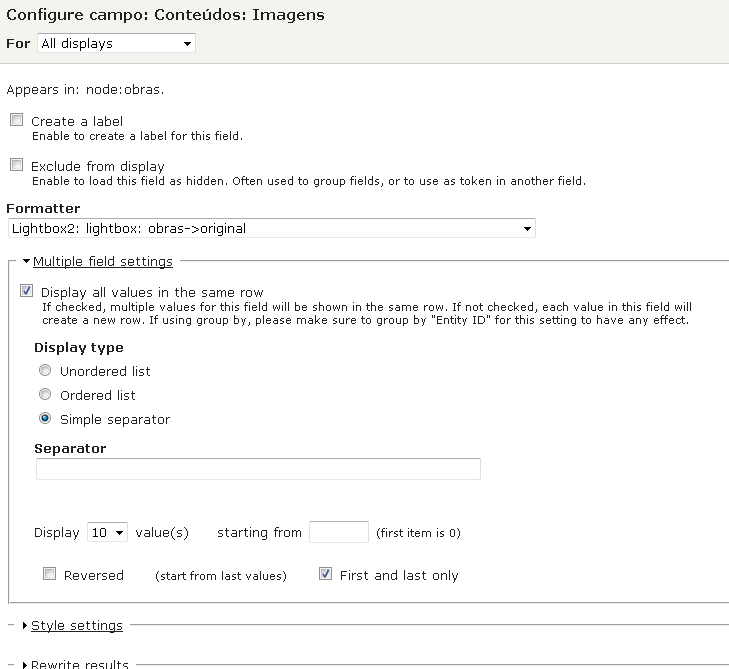This screenshot has width=729, height=669.
Task: Click the Display count dropdown arrow
Action: 119,533
